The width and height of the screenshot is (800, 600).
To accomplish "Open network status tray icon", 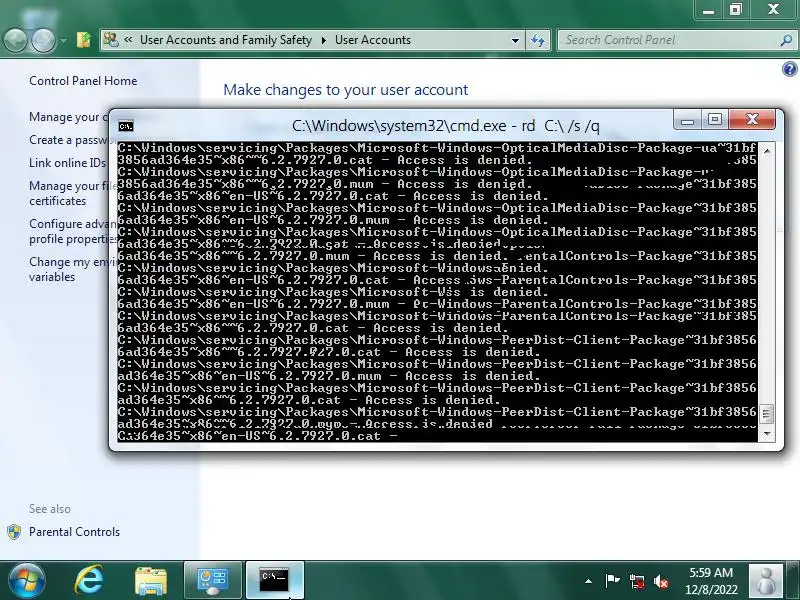I will [637, 581].
